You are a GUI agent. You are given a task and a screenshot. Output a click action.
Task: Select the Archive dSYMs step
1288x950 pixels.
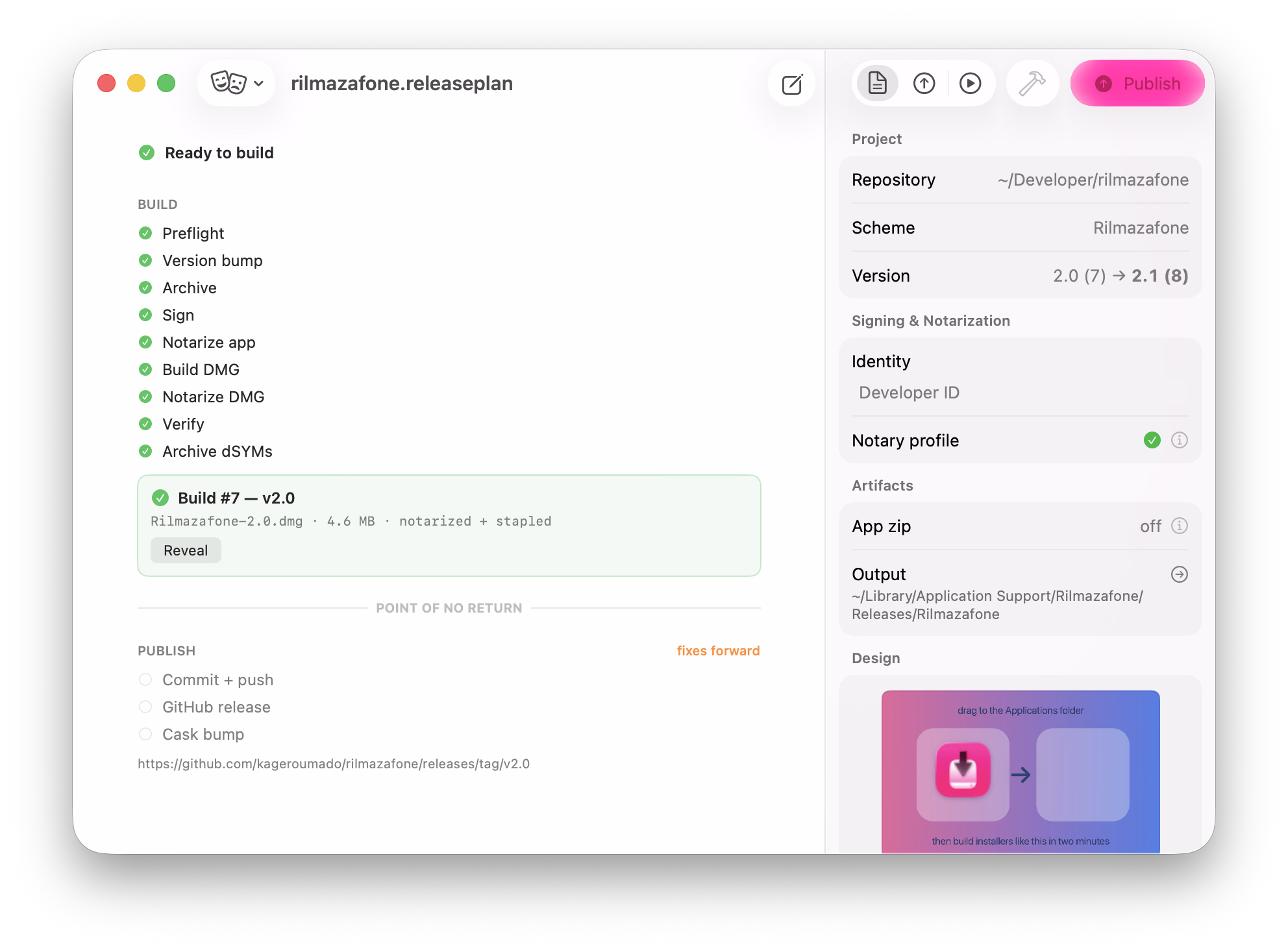tap(217, 452)
